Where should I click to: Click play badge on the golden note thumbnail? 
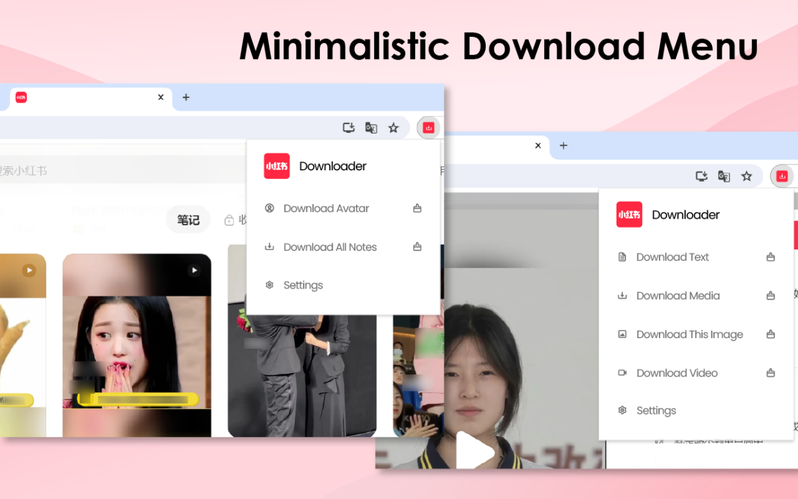click(x=29, y=270)
